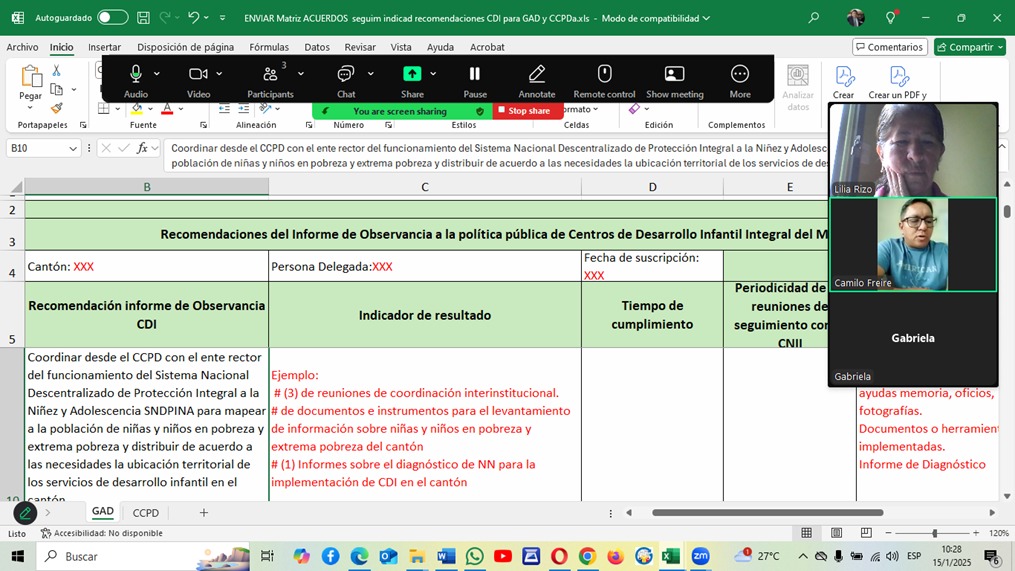Click the Cut scissors icon
Image resolution: width=1015 pixels, height=571 pixels.
coord(56,71)
